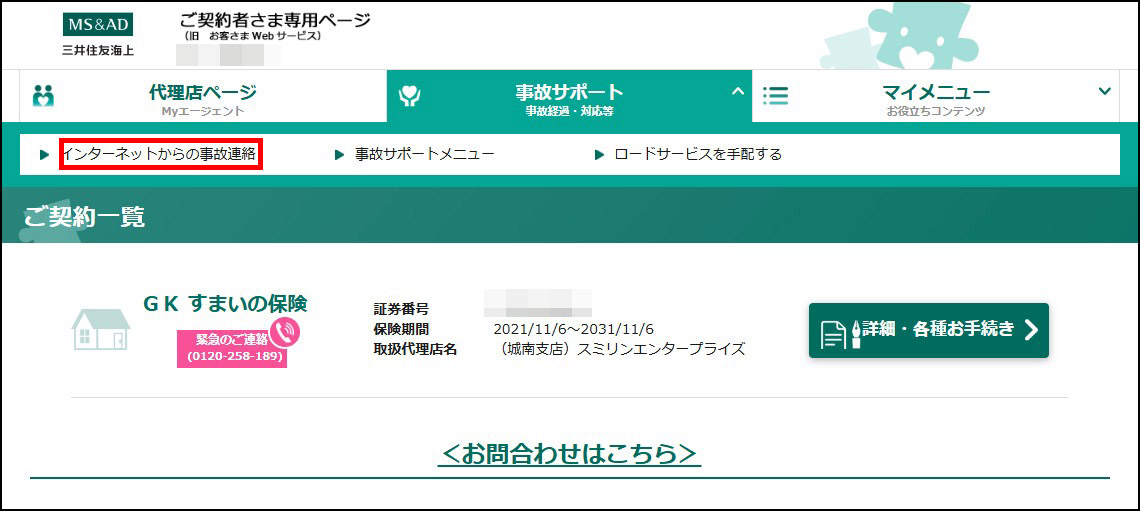Open 事故サポートメニュー link
Viewport: 1140px width, 511px height.
[424, 155]
